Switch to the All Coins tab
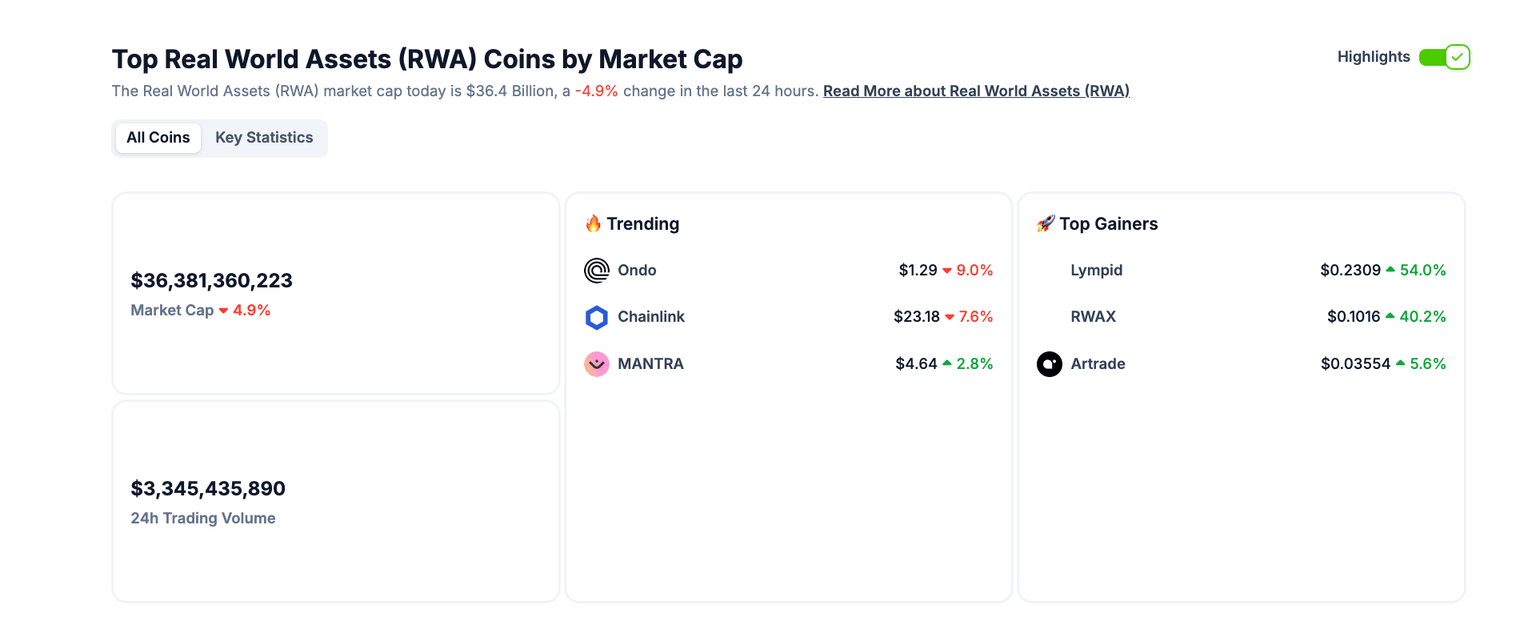 click(x=158, y=138)
